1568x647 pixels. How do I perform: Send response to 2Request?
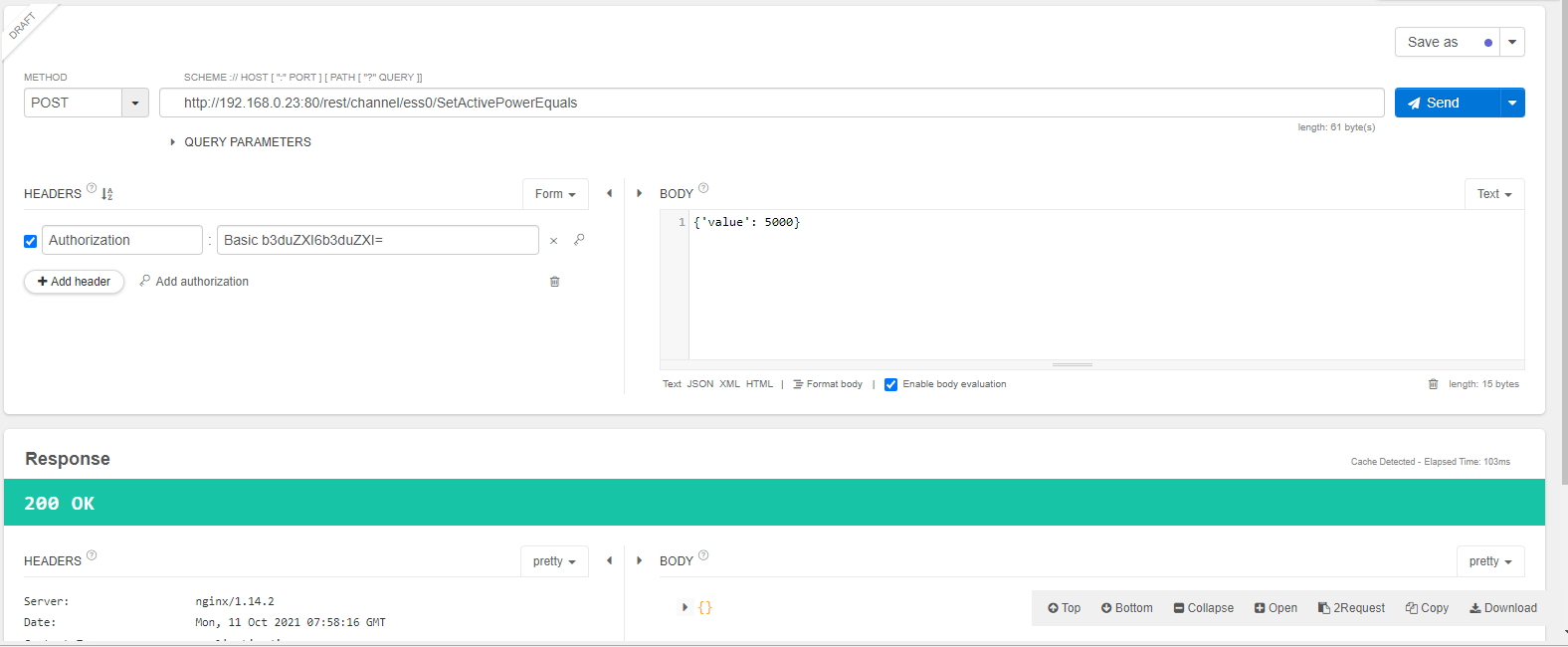point(1351,608)
